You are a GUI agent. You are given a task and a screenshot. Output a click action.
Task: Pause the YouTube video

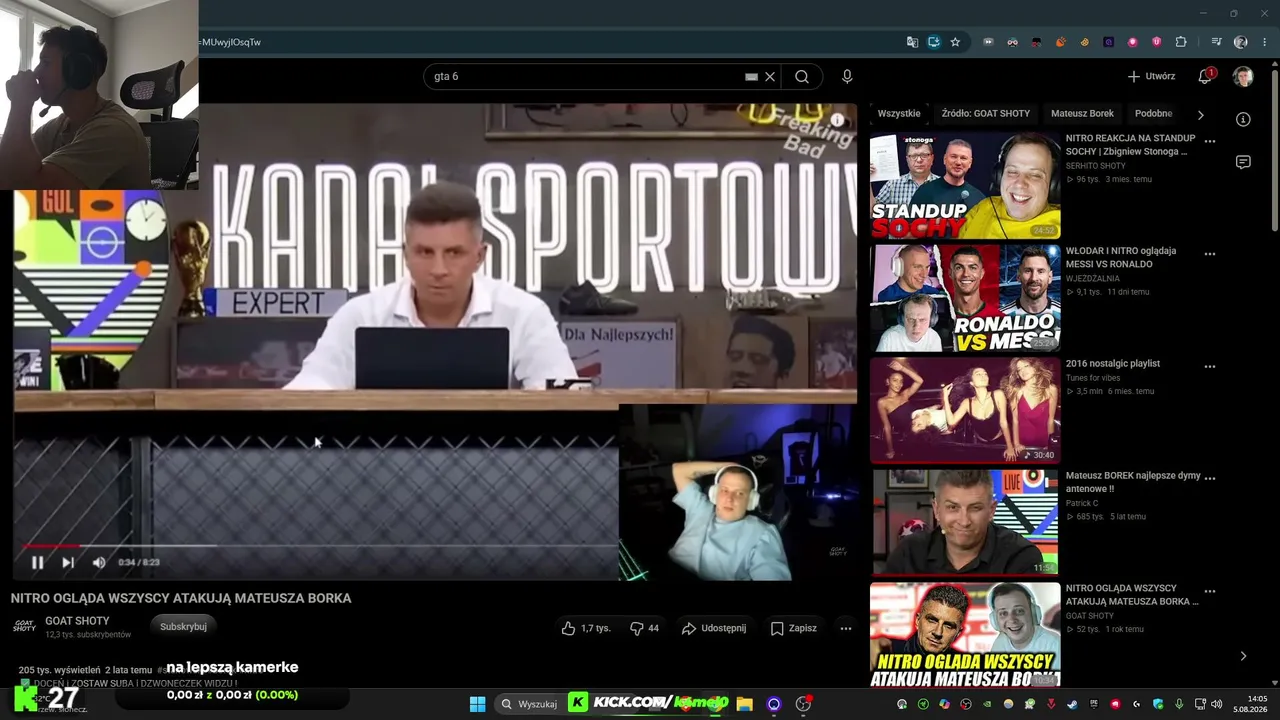pyautogui.click(x=37, y=562)
